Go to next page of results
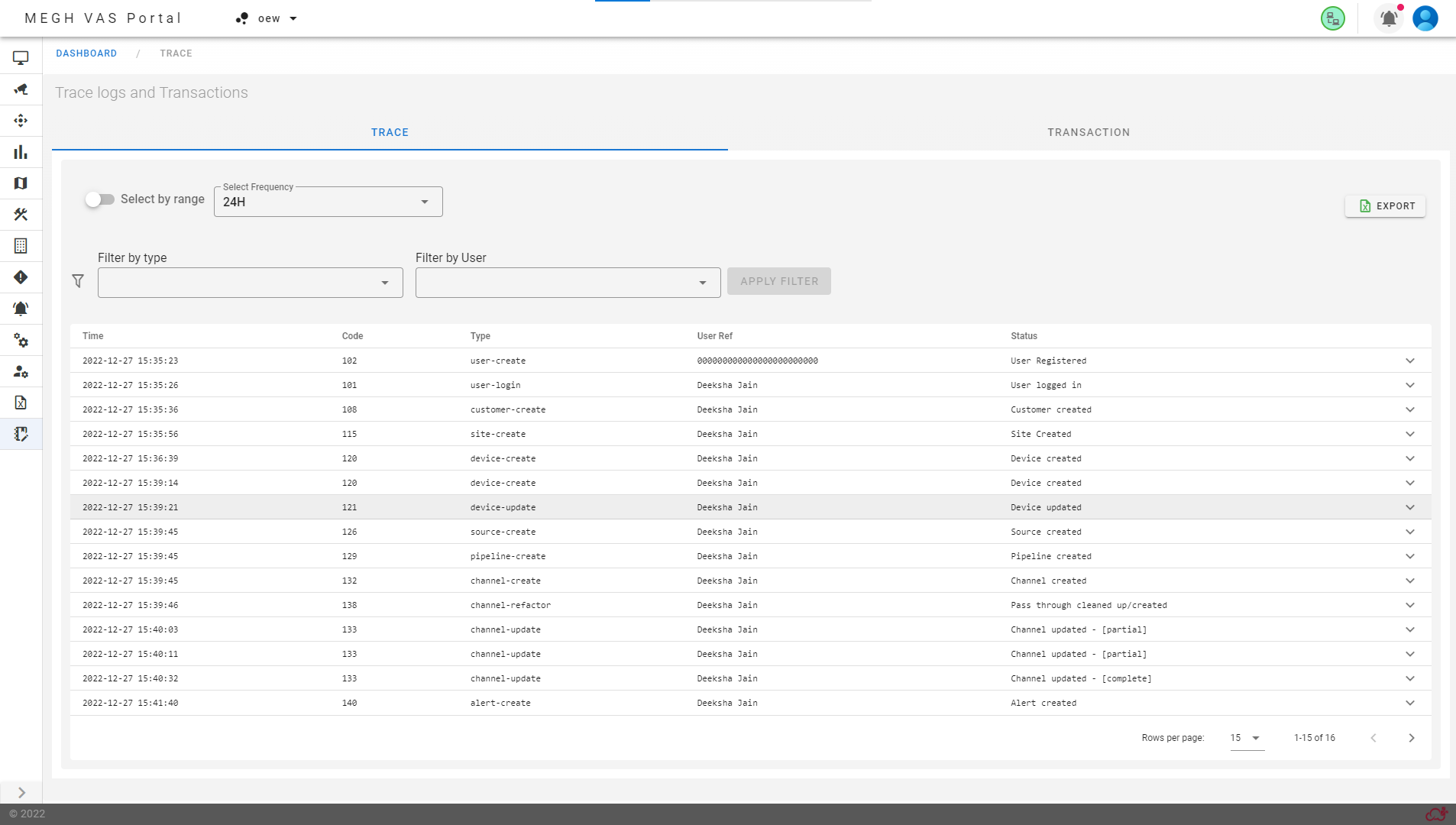Viewport: 1456px width, 825px height. pos(1411,738)
